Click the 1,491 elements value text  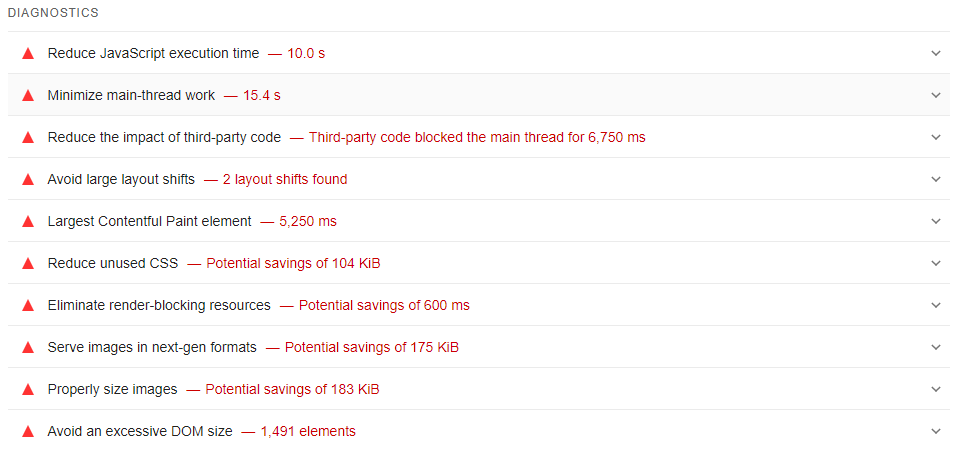pos(308,431)
